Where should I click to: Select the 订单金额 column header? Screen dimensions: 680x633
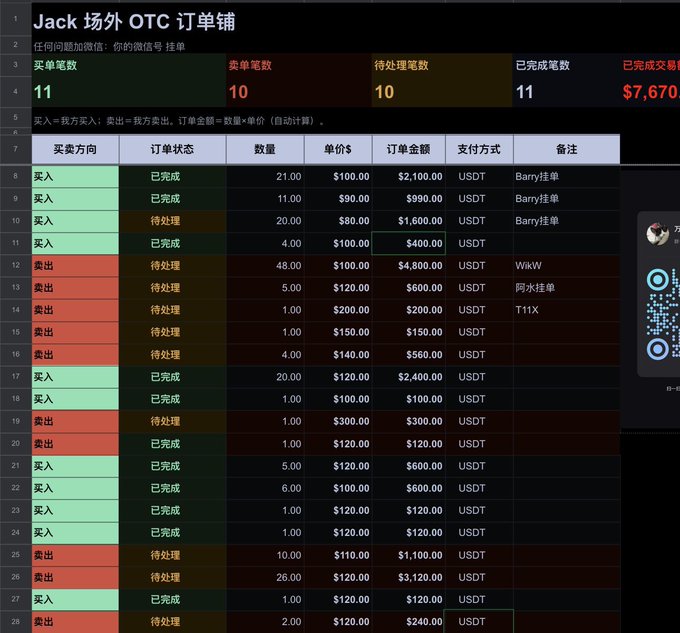pyautogui.click(x=409, y=149)
